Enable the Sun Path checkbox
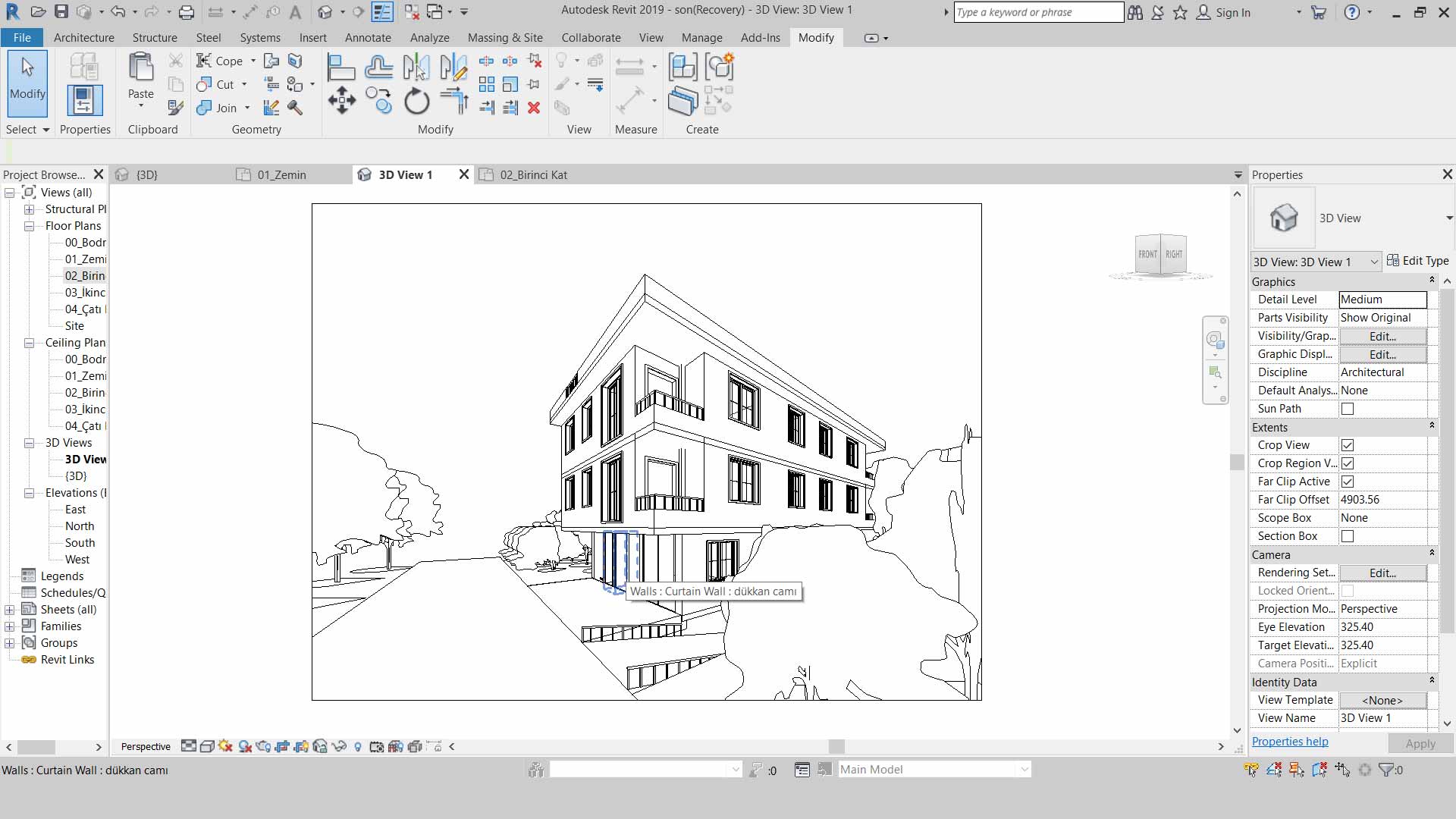This screenshot has width=1456, height=819. tap(1348, 409)
